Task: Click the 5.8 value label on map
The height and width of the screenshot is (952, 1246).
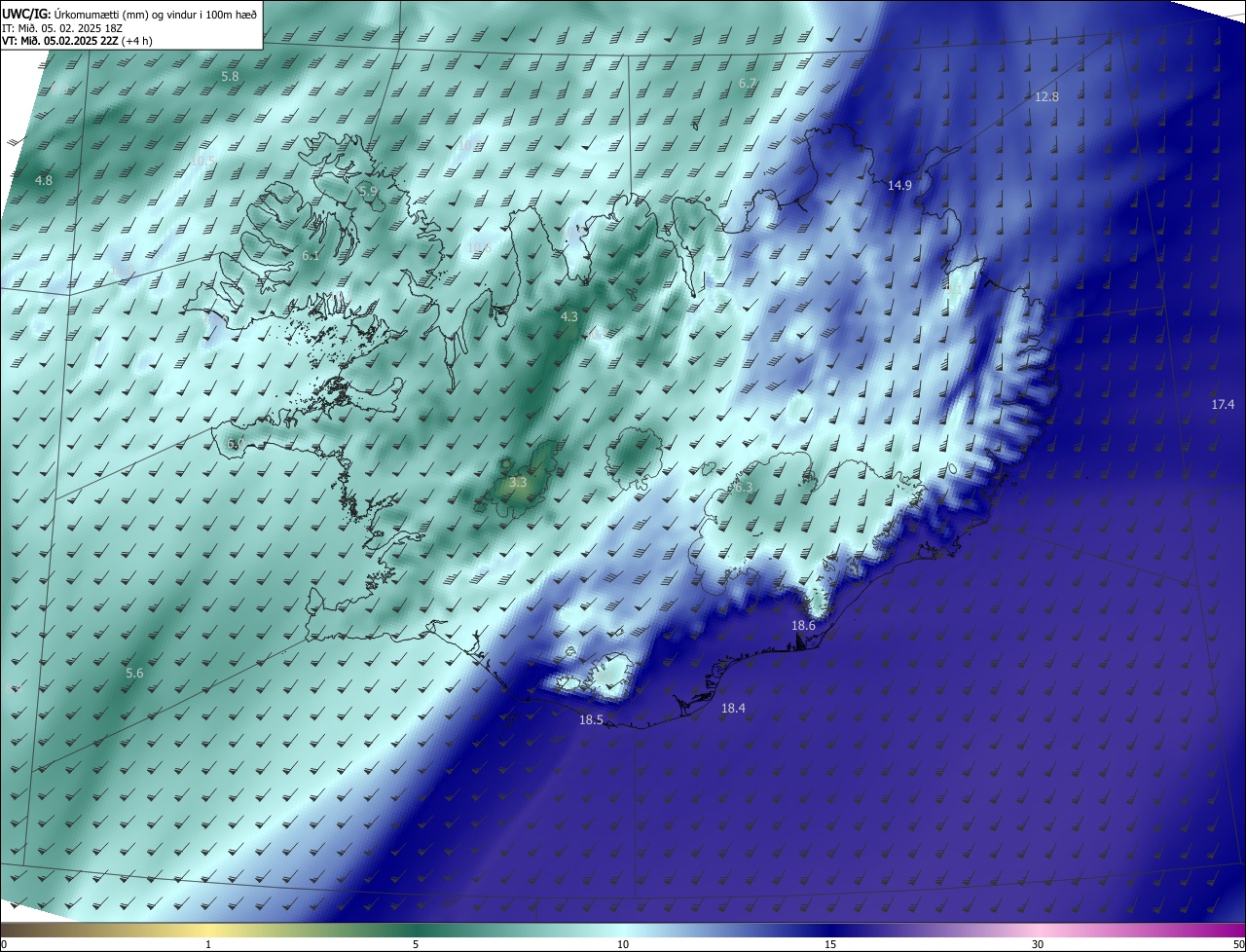Action: point(230,76)
